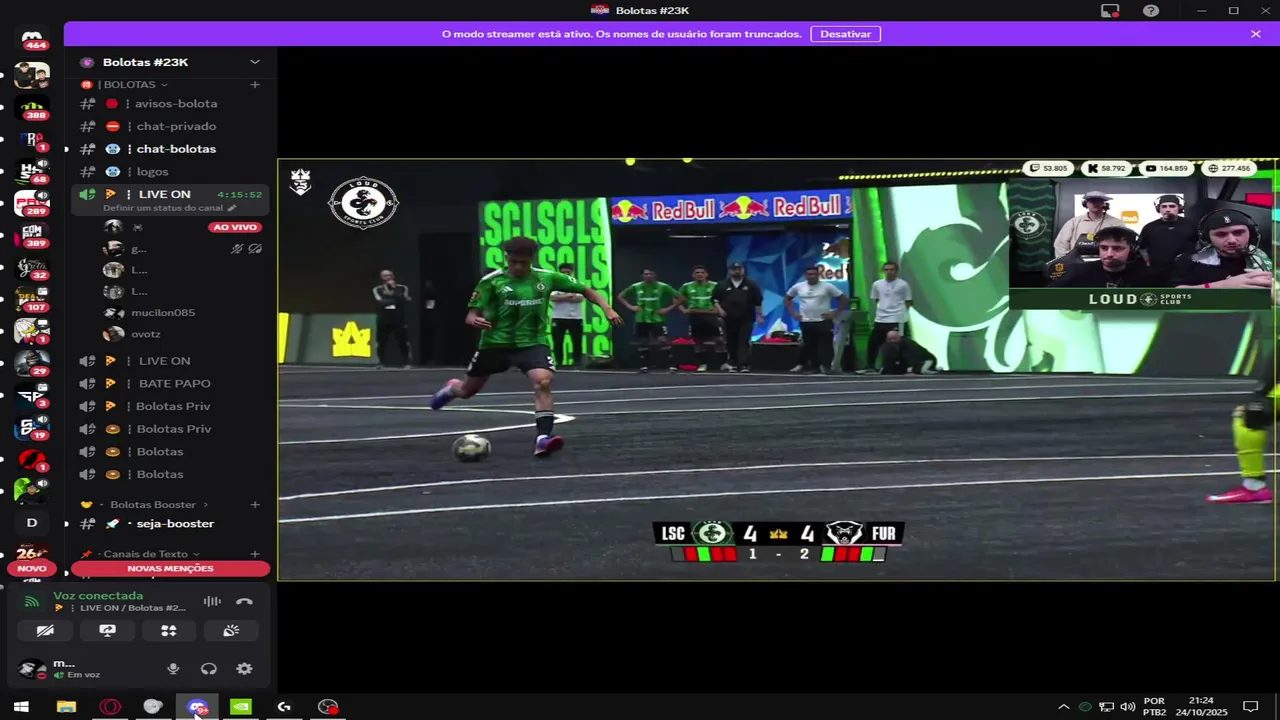
Task: Open the user profile avatar in the user panel
Action: 31,669
